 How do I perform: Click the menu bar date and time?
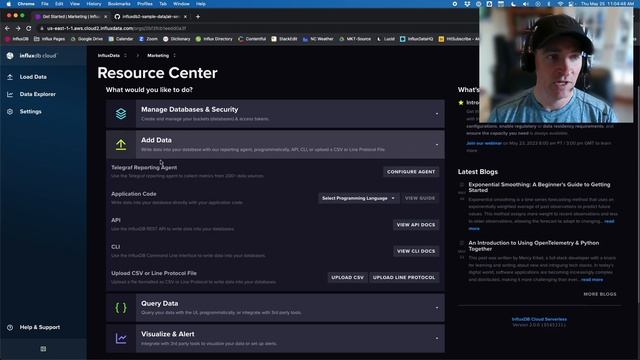coord(607,4)
